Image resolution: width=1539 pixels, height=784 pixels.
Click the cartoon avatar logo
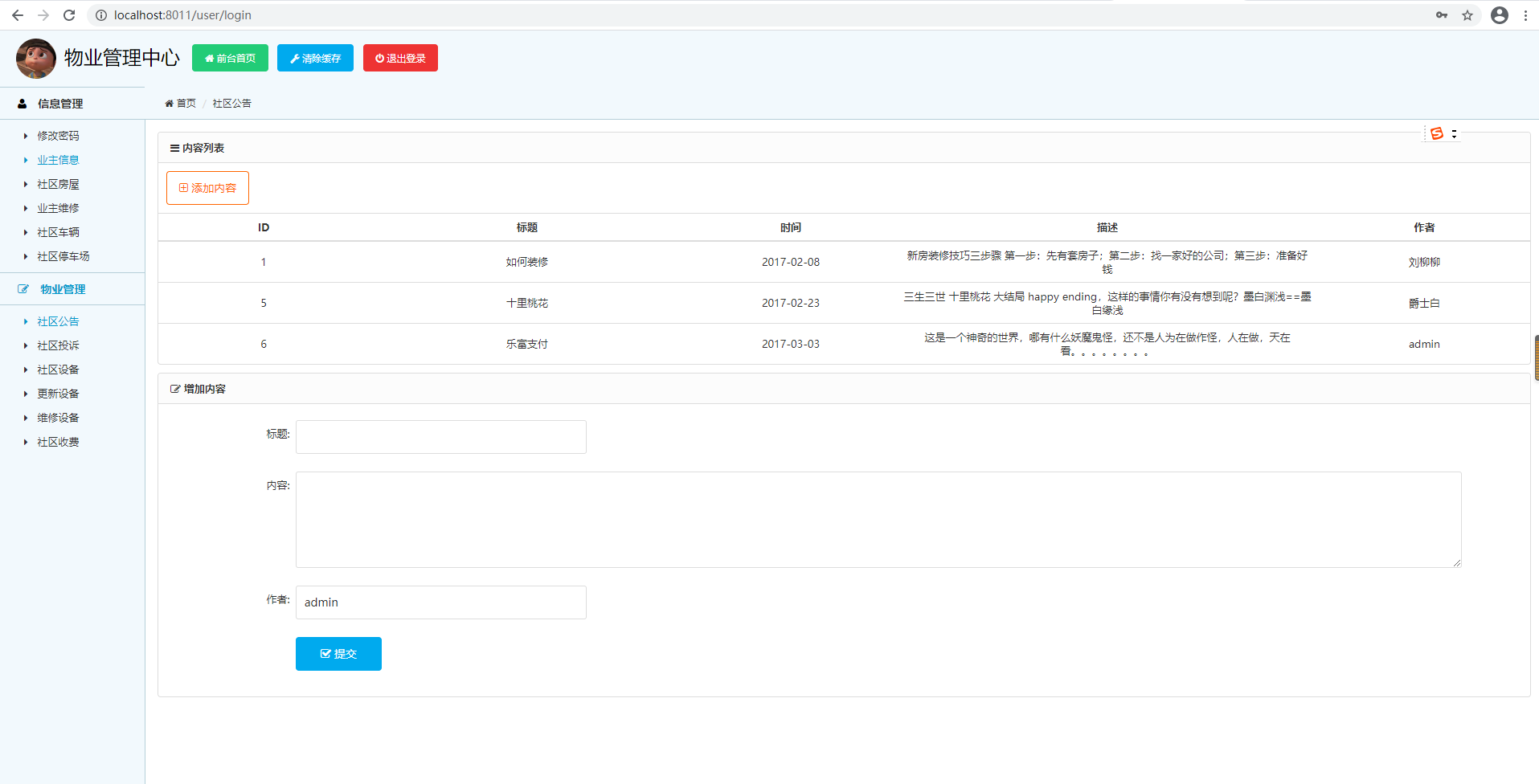point(36,58)
